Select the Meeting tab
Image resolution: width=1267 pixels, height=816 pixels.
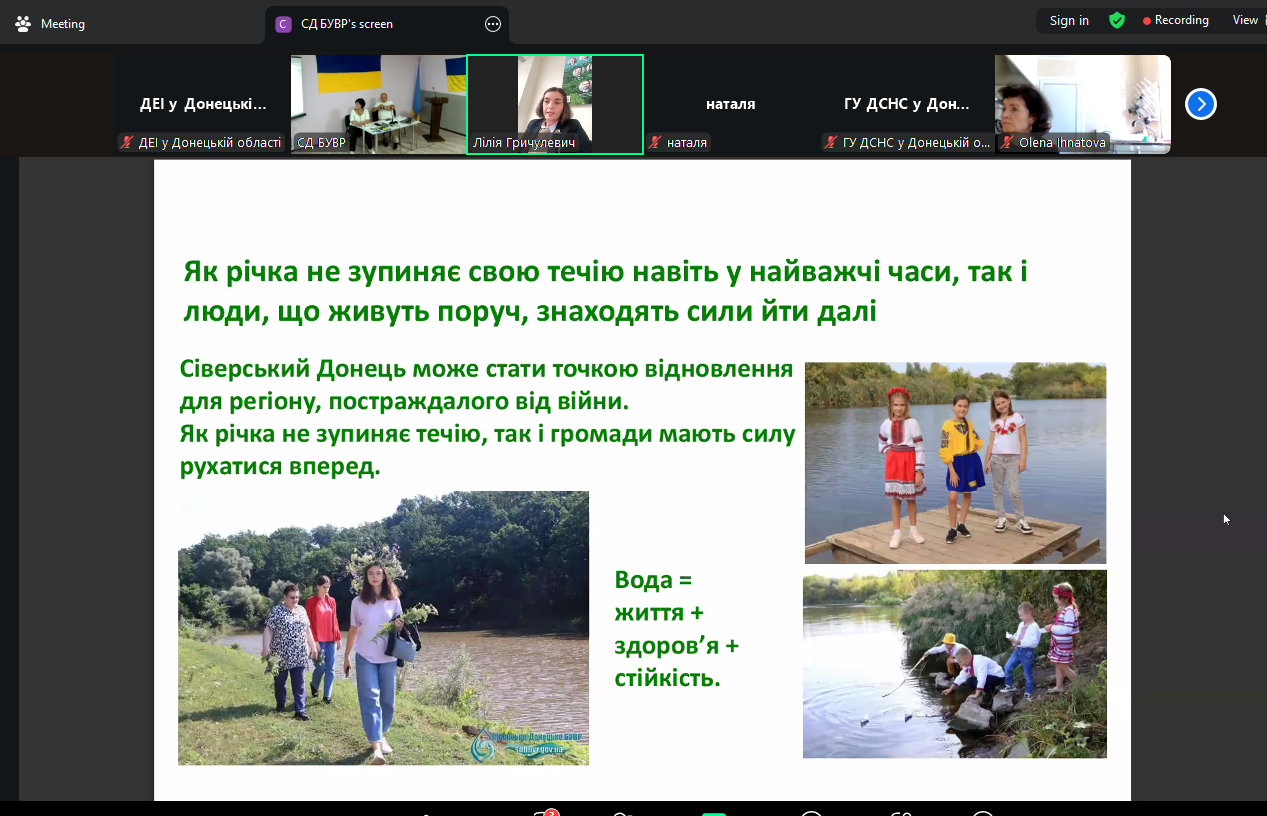tap(62, 24)
